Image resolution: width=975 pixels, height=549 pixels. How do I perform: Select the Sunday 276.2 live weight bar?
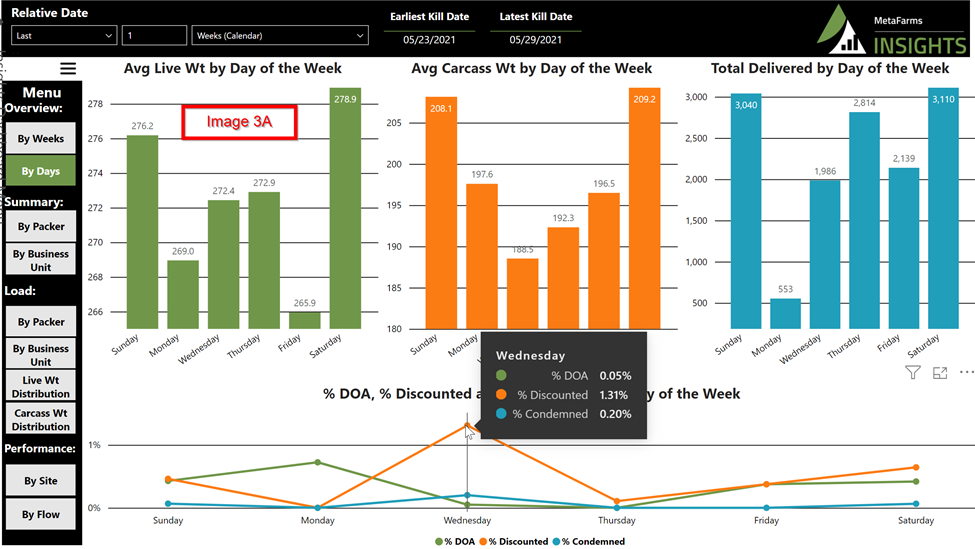(x=142, y=232)
